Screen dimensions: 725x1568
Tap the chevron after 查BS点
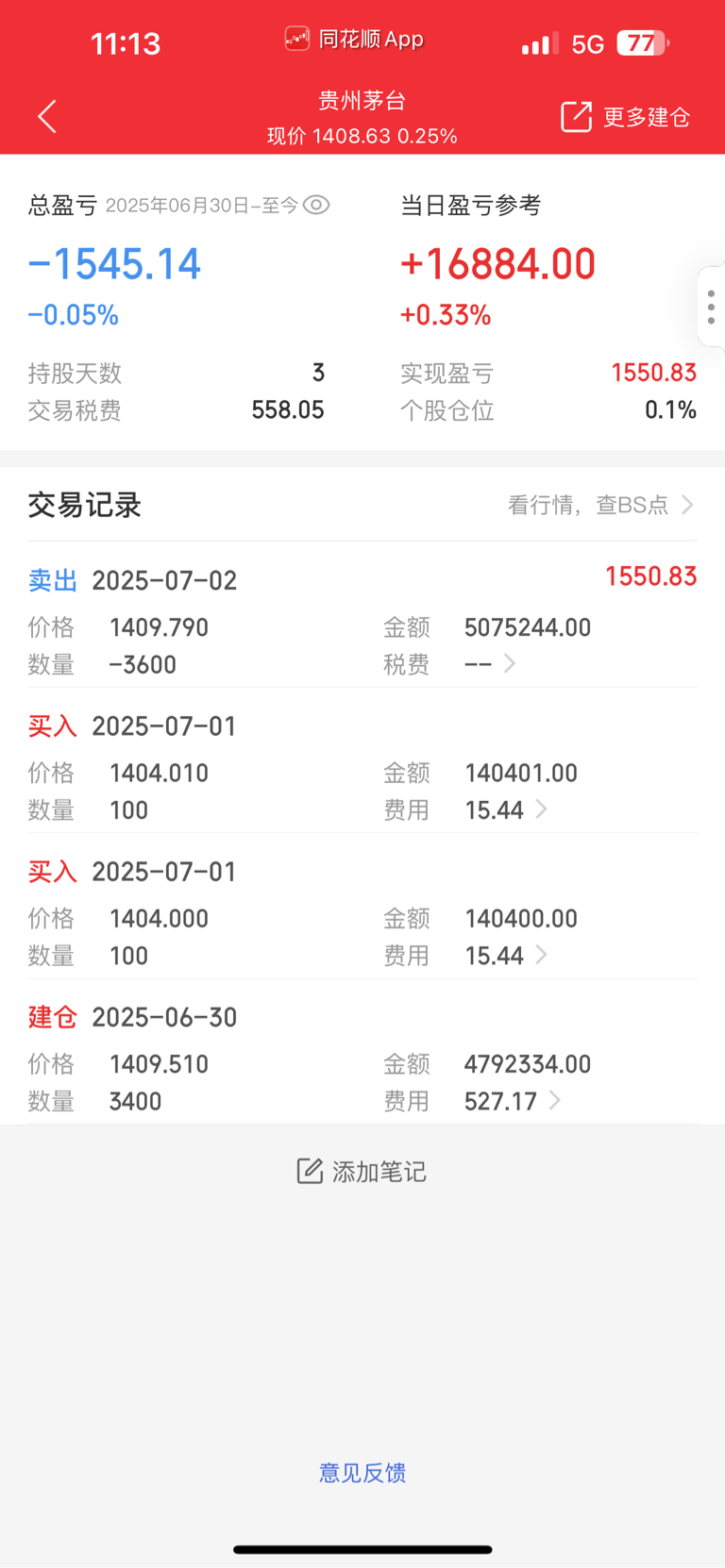point(687,505)
